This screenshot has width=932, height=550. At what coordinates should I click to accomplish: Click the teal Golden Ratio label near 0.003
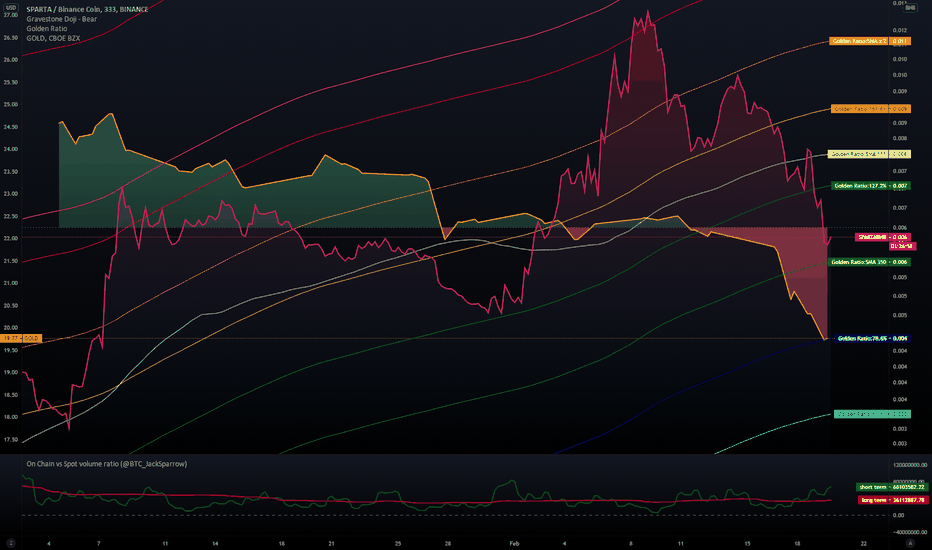872,414
